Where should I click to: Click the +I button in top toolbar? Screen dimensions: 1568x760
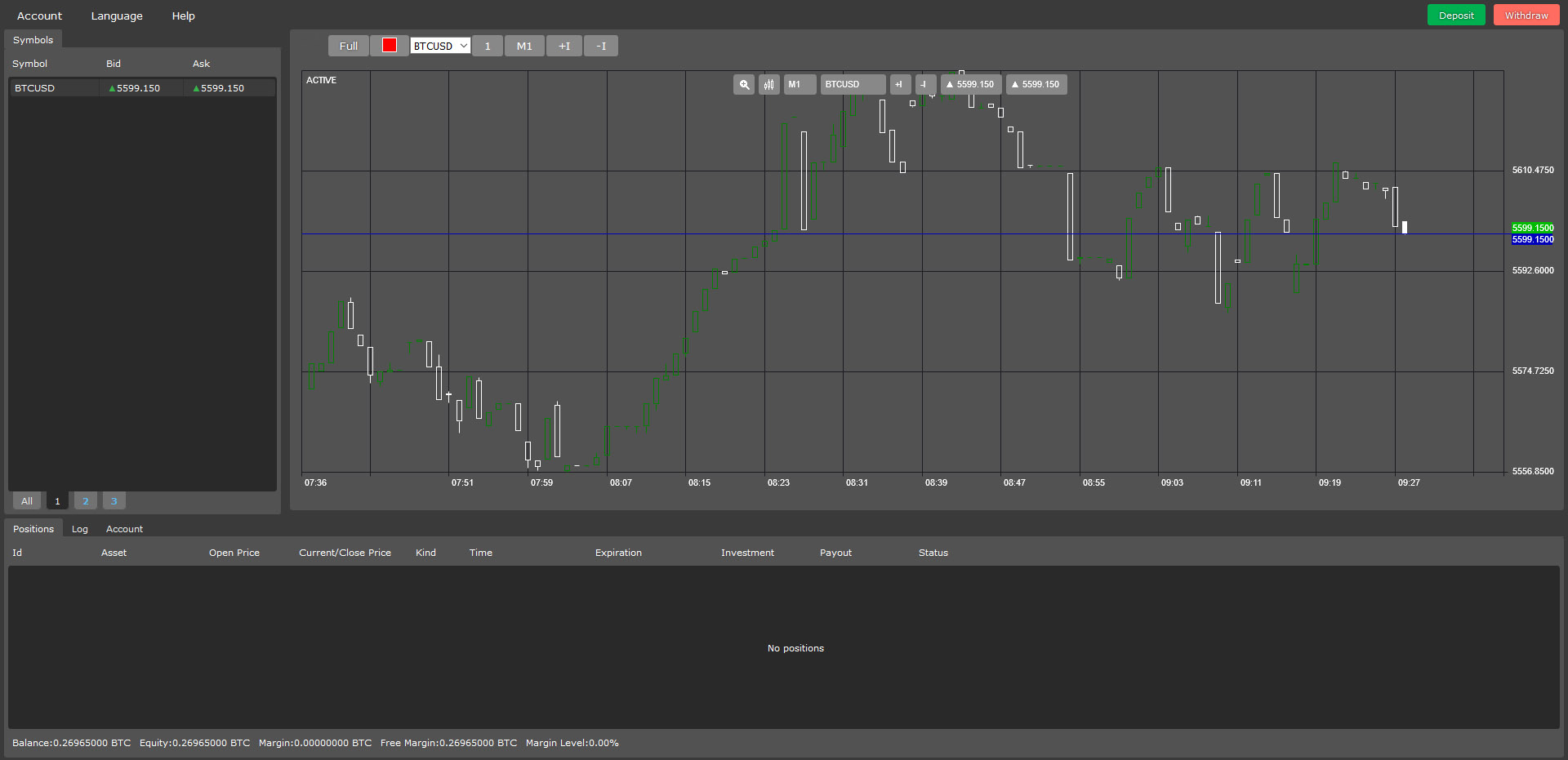click(563, 47)
